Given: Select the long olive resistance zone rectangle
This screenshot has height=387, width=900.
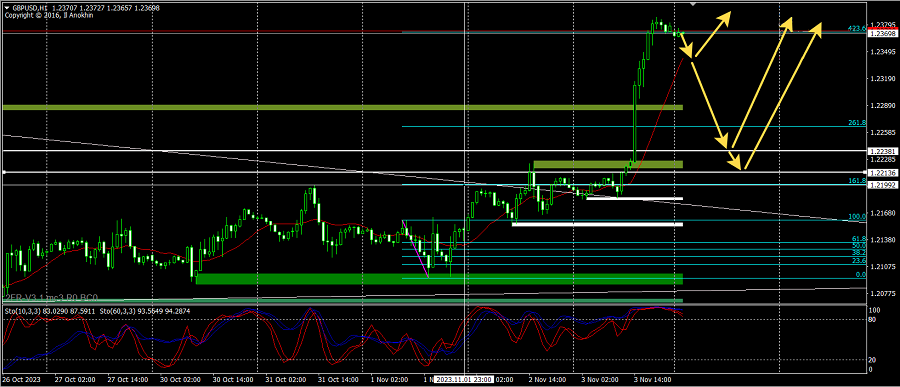Looking at the screenshot, I should coord(343,107).
